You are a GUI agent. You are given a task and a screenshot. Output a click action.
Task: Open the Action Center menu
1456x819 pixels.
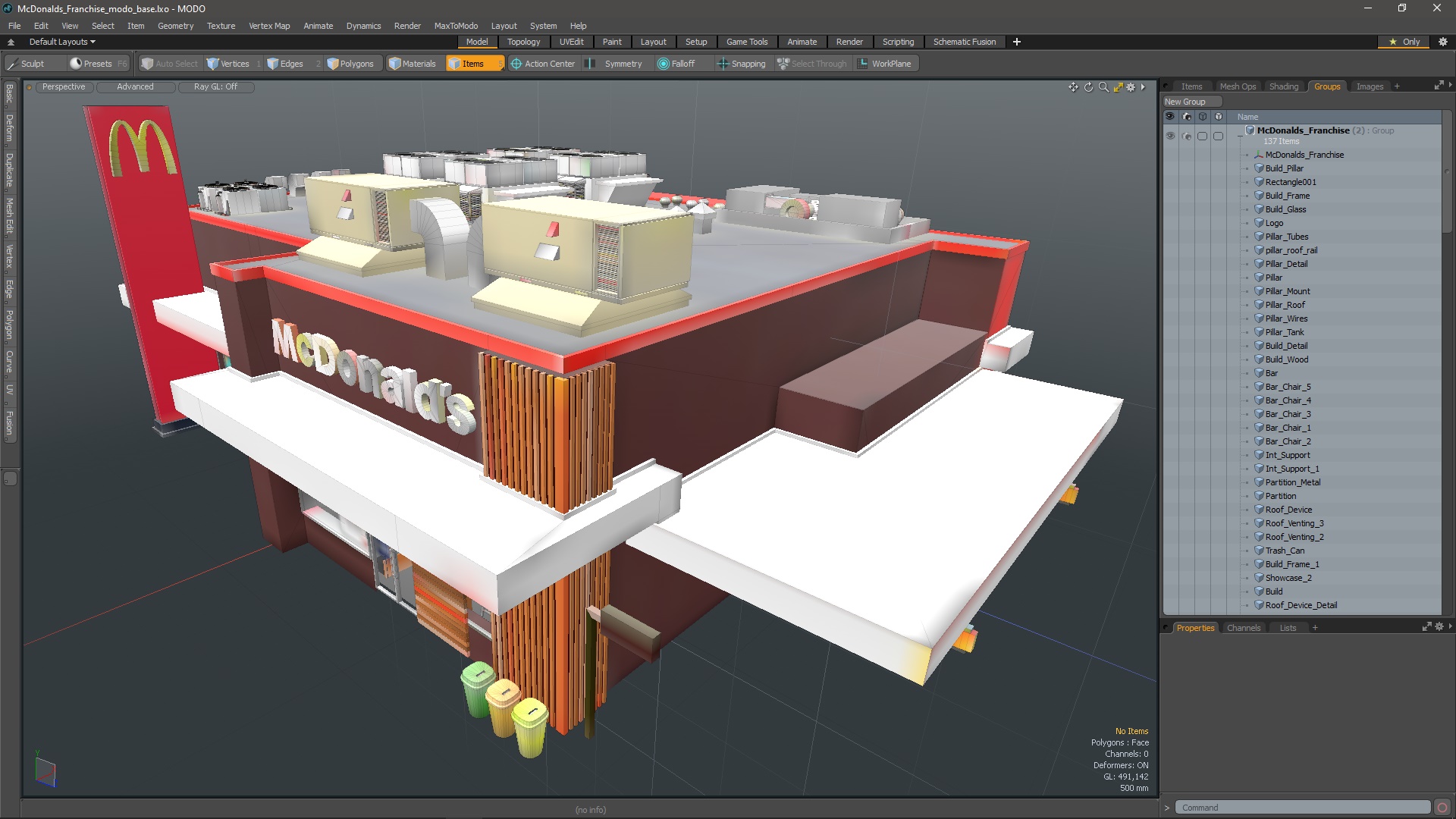(543, 64)
